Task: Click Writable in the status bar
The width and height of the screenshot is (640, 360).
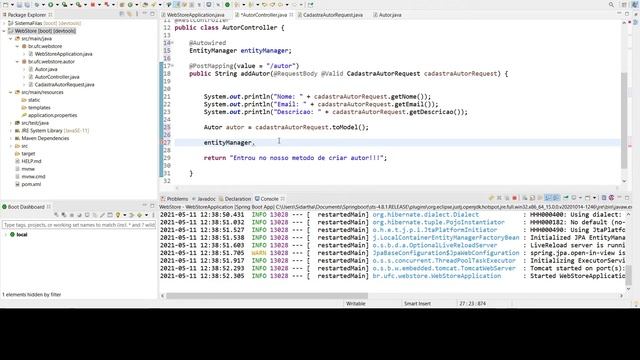Action: coord(356,303)
